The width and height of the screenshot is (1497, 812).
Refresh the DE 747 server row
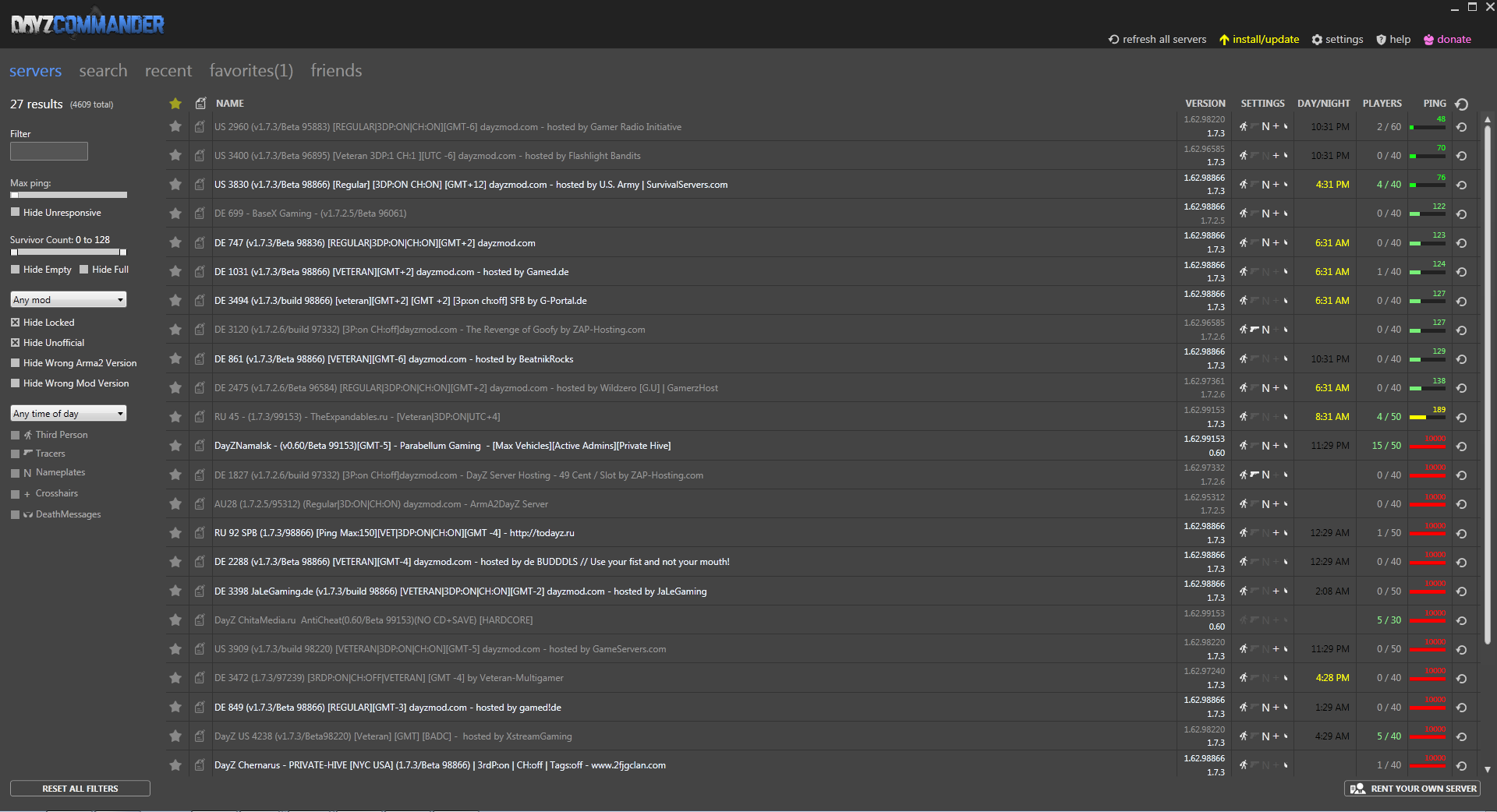(1462, 243)
